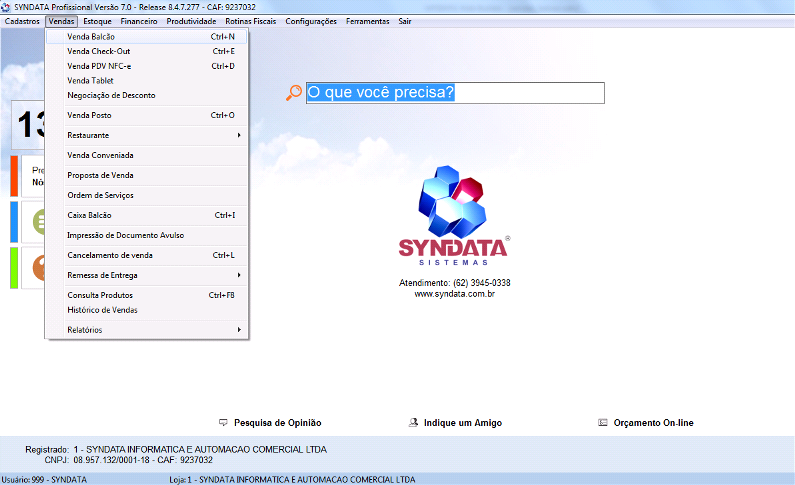Open Negociação de Desconto
Viewport: 795px width, 485px height.
(147, 95)
